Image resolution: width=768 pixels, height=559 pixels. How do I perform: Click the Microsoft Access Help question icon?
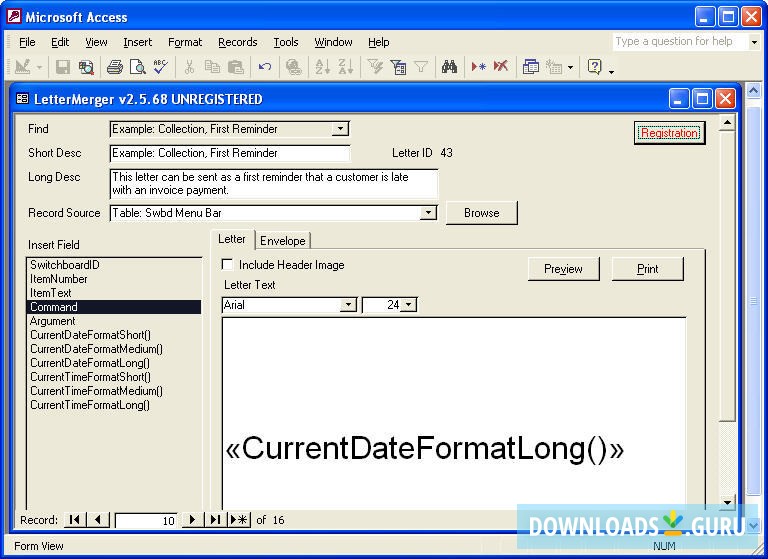[594, 67]
